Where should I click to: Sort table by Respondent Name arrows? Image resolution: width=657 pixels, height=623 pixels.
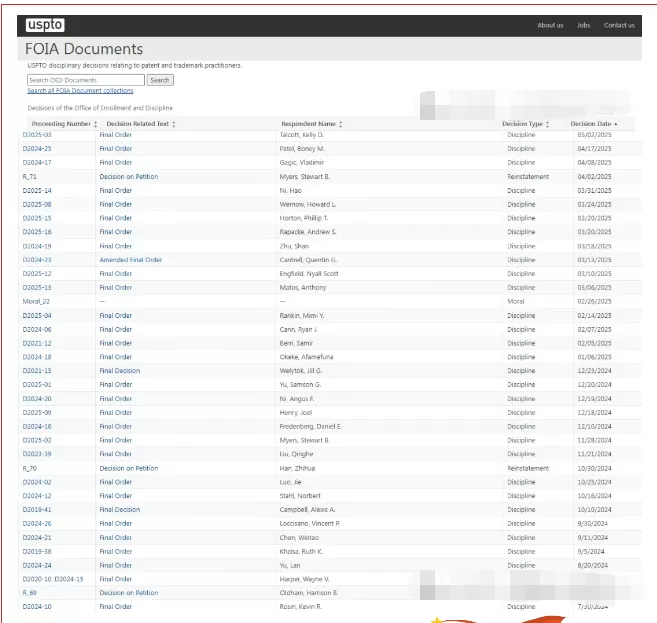click(340, 124)
